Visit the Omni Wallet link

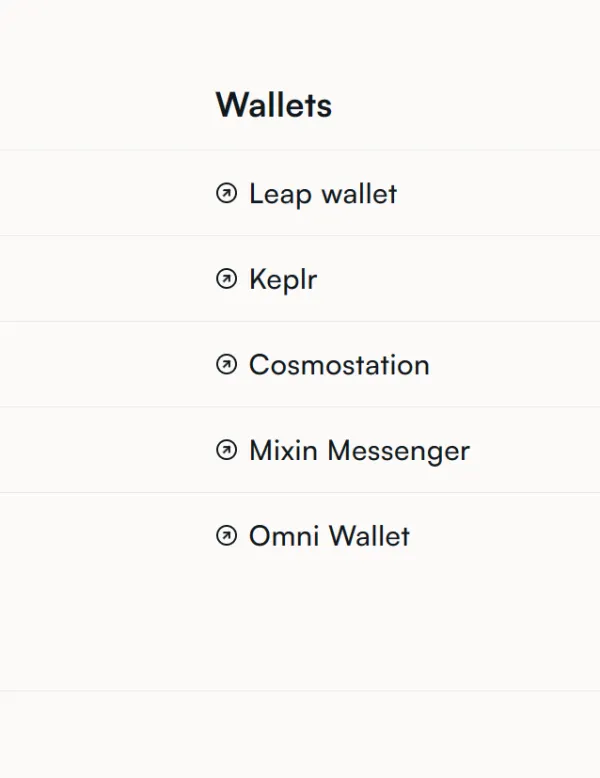pyautogui.click(x=329, y=536)
